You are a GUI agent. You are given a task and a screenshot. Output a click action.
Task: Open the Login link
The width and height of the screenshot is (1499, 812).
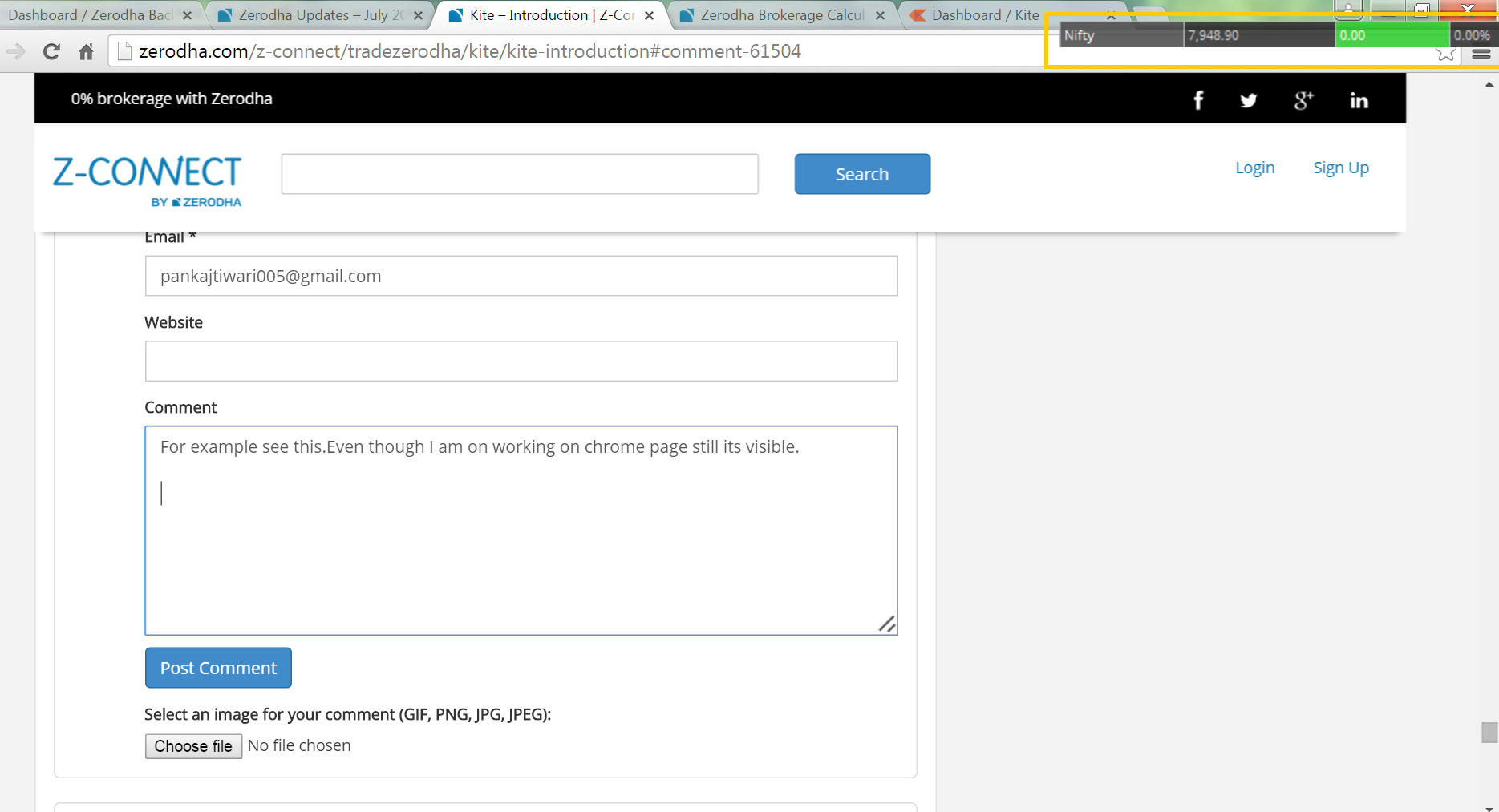tap(1254, 168)
